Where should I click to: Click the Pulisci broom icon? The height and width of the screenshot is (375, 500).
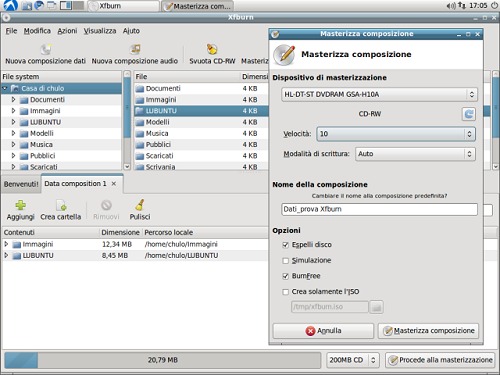click(140, 205)
